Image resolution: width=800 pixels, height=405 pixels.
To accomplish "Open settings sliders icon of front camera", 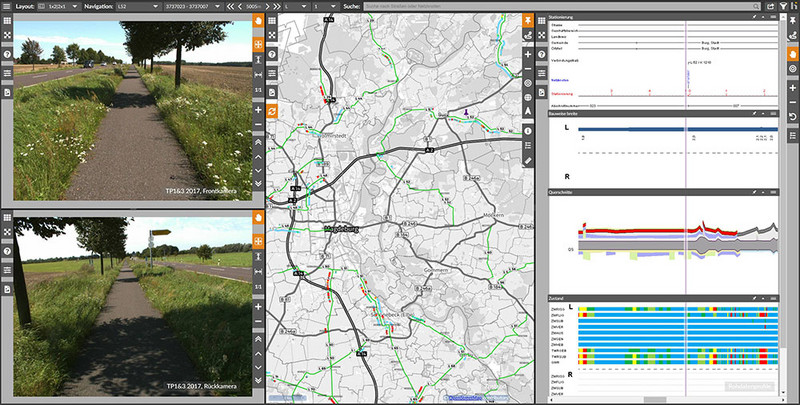I will pos(7,73).
